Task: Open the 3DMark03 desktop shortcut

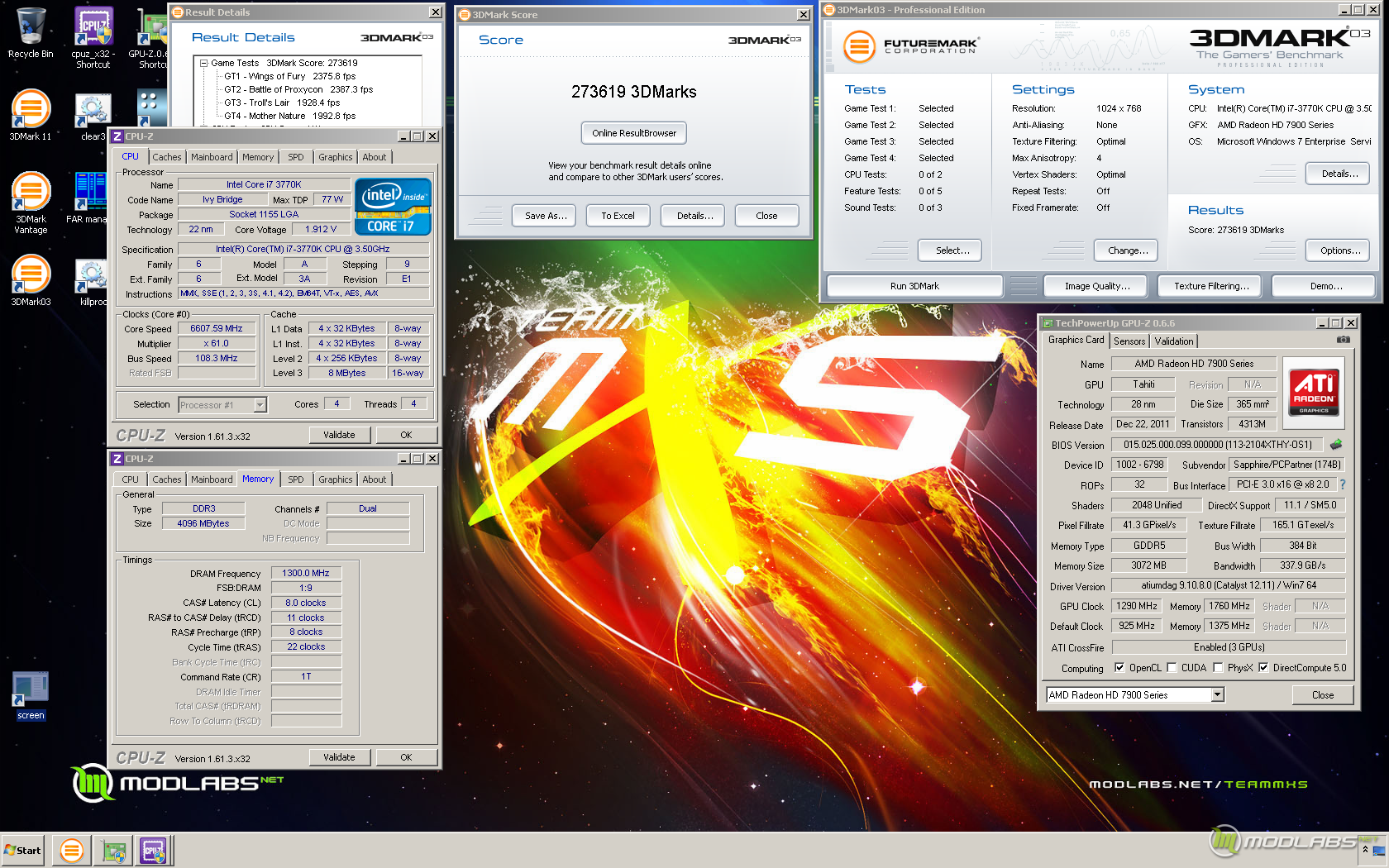Action: click(x=31, y=281)
